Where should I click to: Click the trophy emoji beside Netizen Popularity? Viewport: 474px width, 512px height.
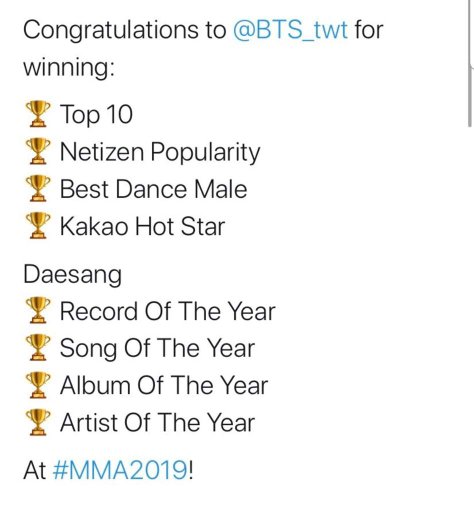tap(38, 151)
